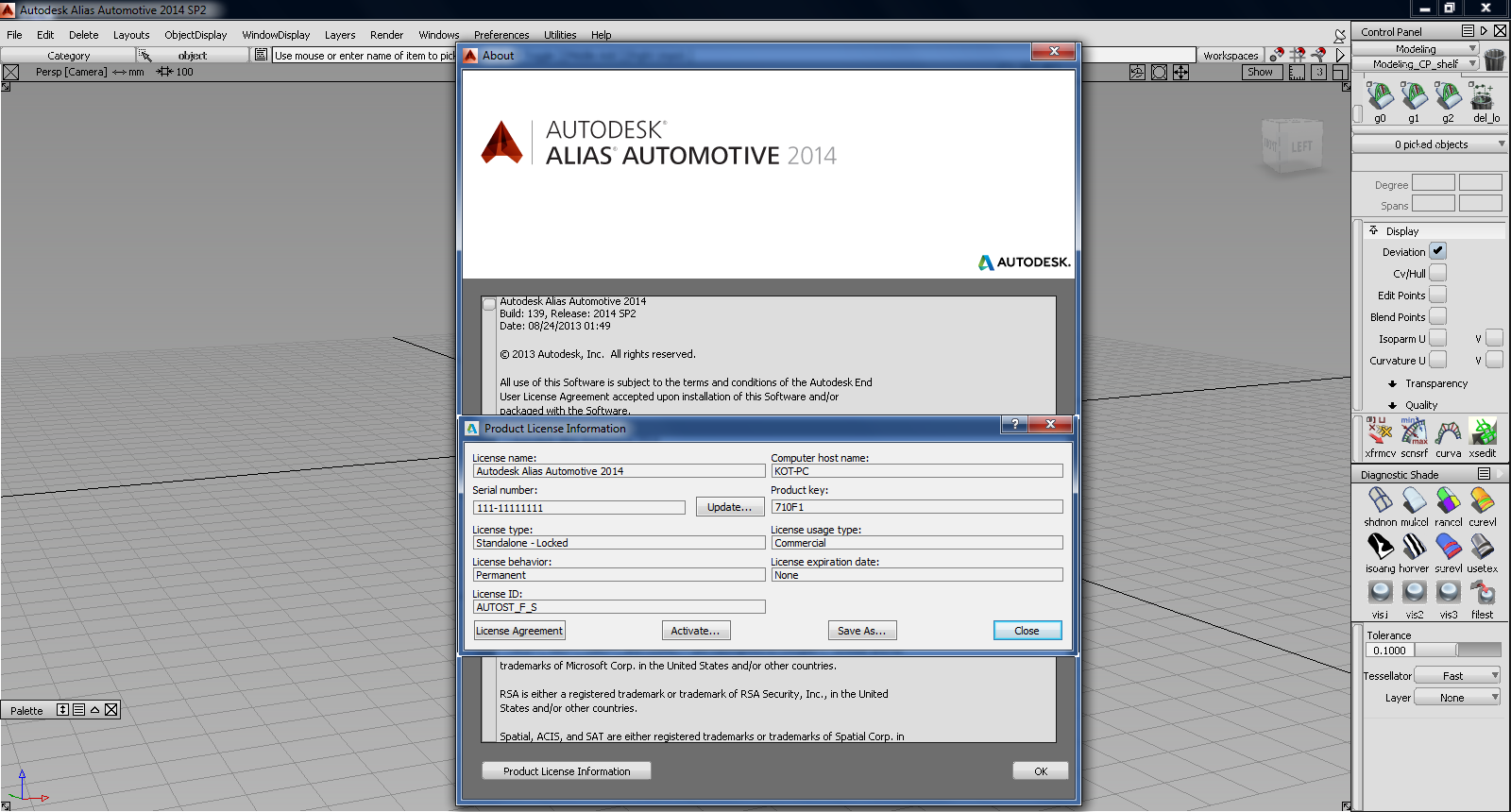Open the Layouts menu
The height and width of the screenshot is (812, 1511).
[x=131, y=35]
